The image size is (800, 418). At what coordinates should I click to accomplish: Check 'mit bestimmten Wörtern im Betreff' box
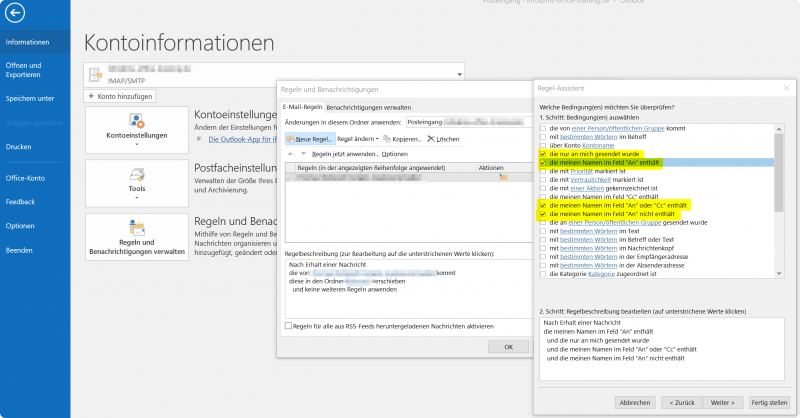[543, 137]
